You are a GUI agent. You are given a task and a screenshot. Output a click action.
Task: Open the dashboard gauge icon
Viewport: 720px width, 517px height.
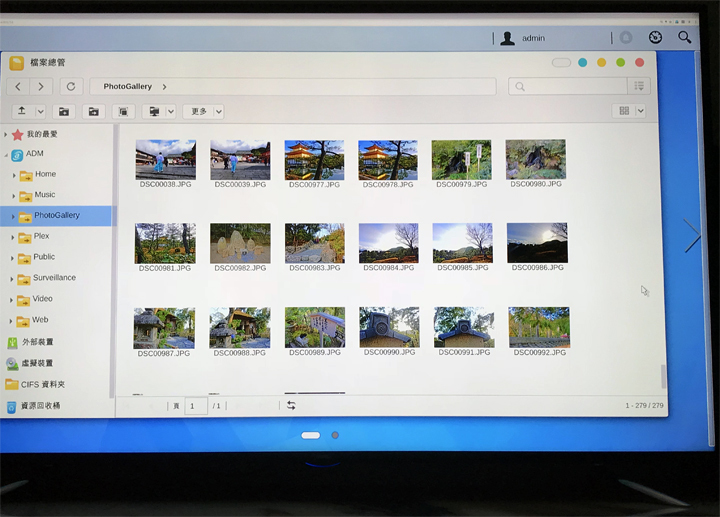[x=655, y=37]
